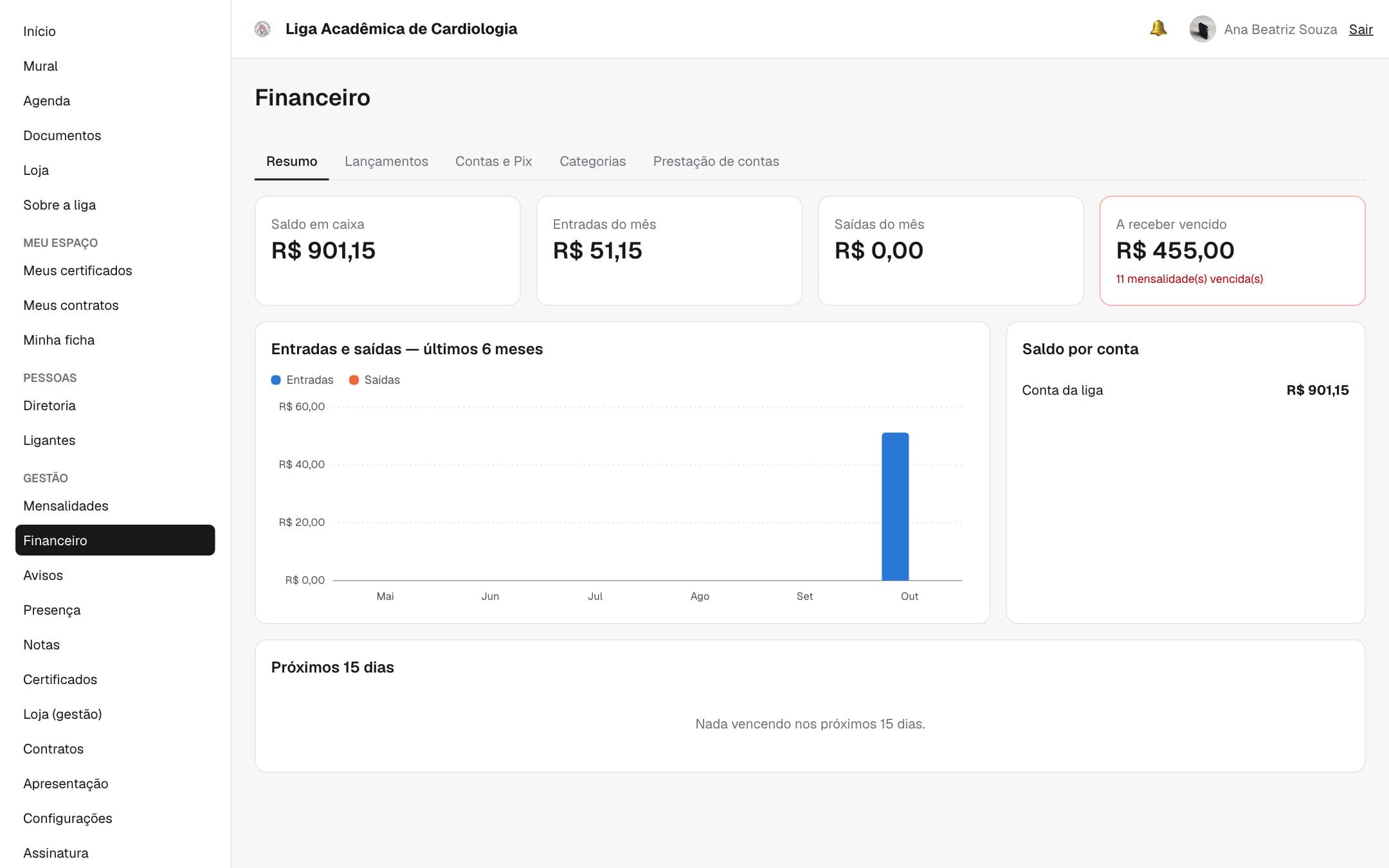The width and height of the screenshot is (1389, 868).
Task: Open Ligantes list
Action: (x=115, y=440)
